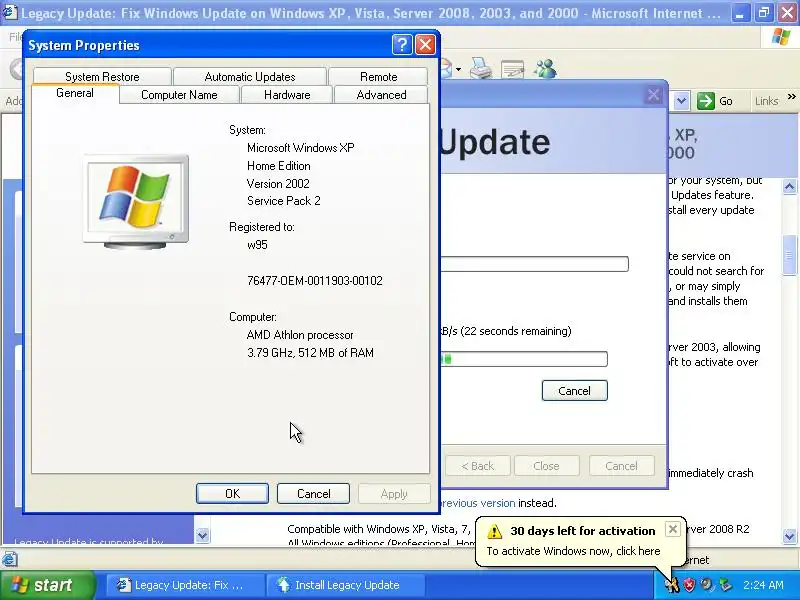The image size is (800, 600).
Task: Open the Print icon in Internet Explorer toolbar
Action: pyautogui.click(x=480, y=68)
